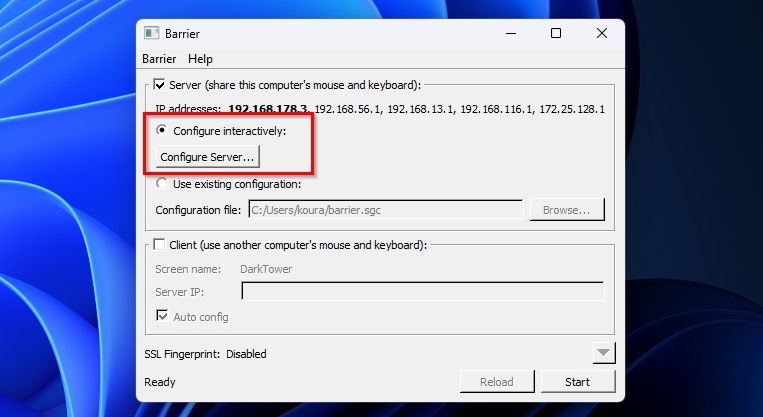This screenshot has width=763, height=417.
Task: Click the Reload button
Action: point(497,382)
